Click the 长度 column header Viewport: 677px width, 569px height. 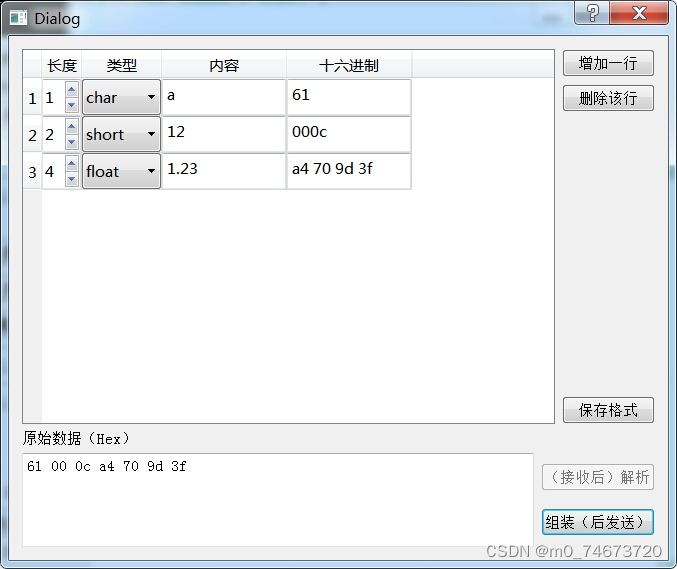tap(62, 65)
